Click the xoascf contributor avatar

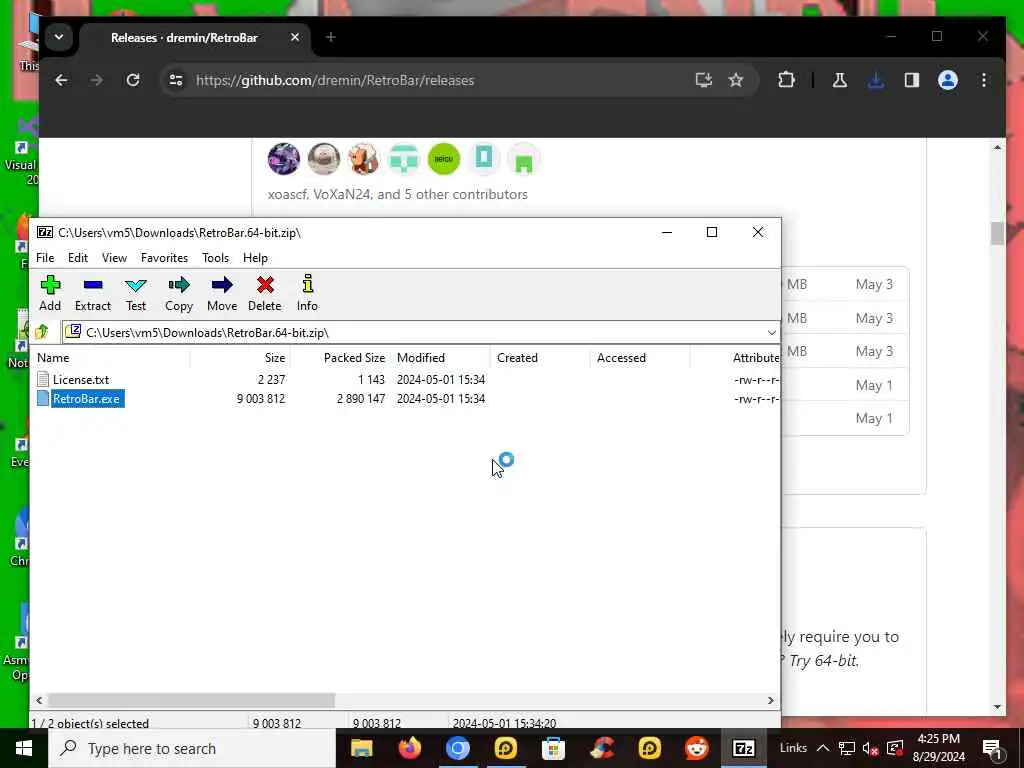point(283,159)
